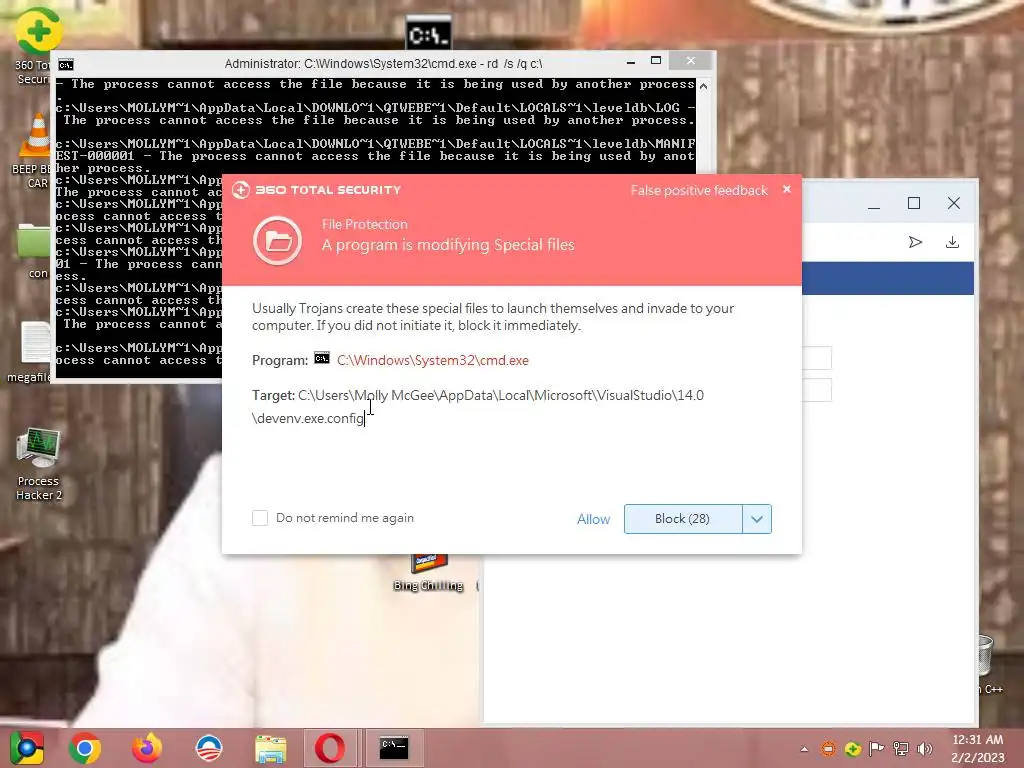Click the 360 Total Security logo icon

click(240, 189)
